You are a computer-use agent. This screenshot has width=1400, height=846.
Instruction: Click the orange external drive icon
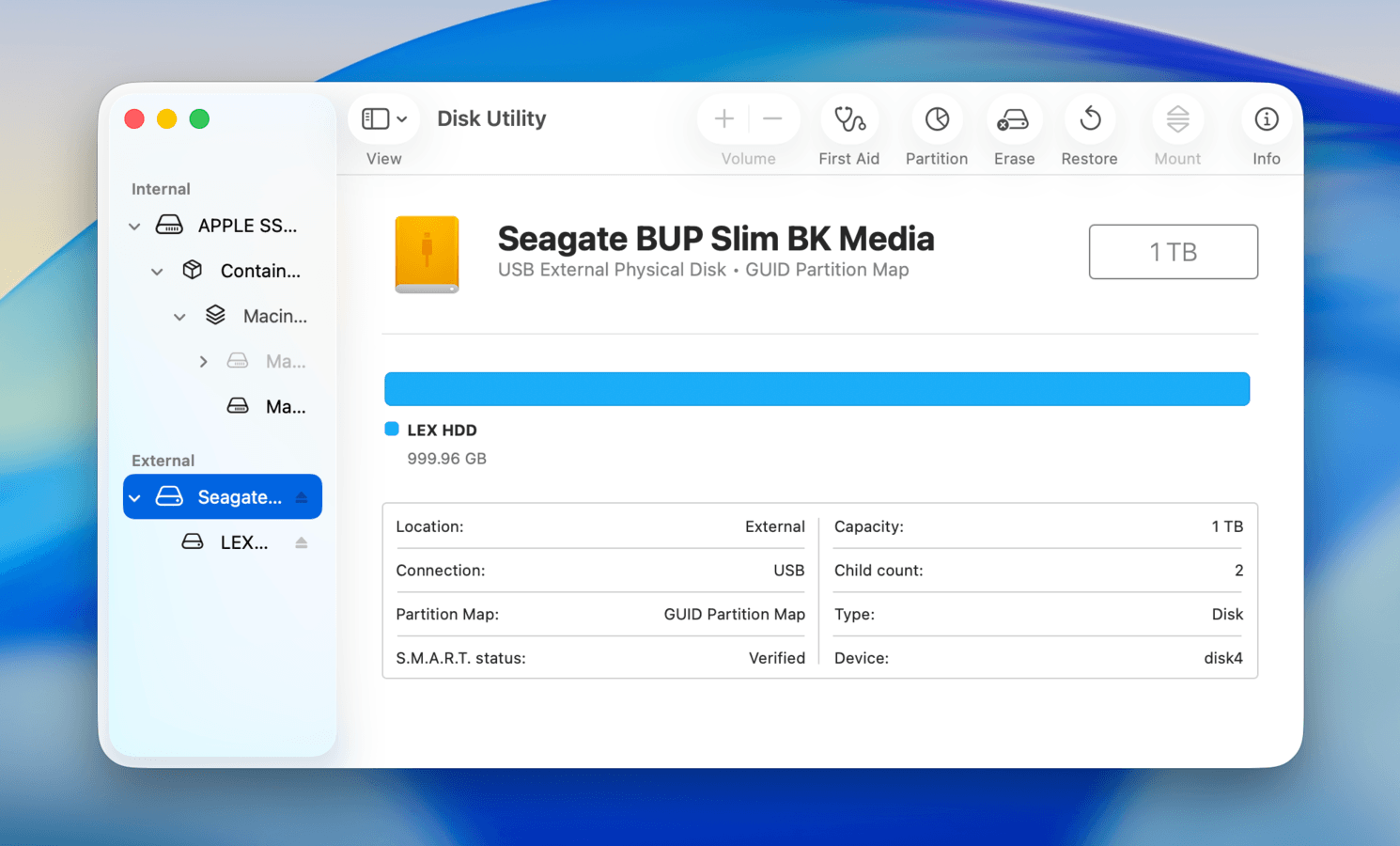[427, 254]
